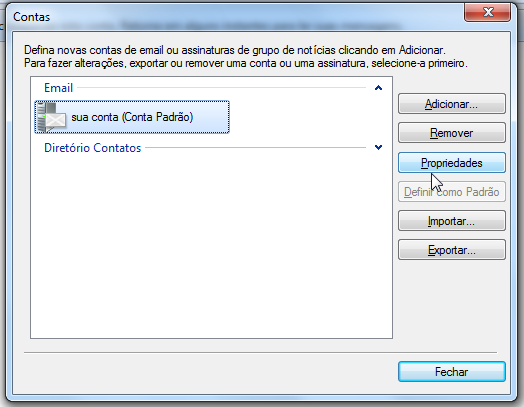Open the account Propriedades

(x=452, y=163)
